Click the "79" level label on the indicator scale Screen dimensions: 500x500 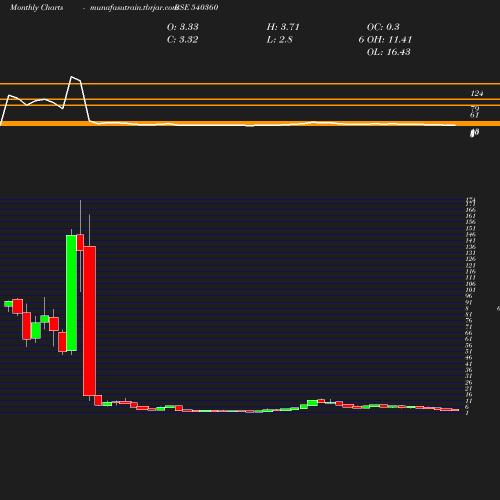click(x=475, y=109)
